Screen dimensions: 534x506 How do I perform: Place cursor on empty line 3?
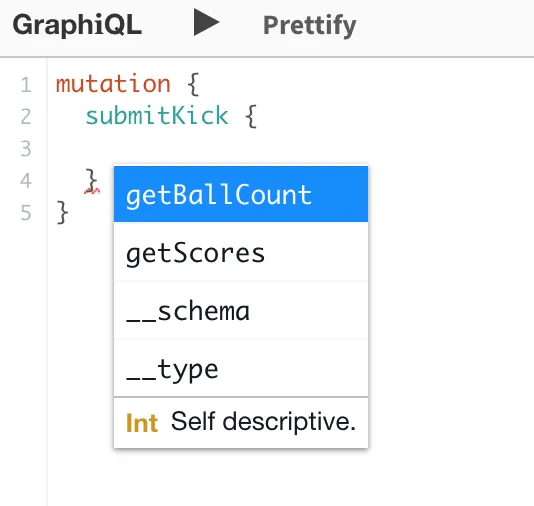click(x=289, y=148)
